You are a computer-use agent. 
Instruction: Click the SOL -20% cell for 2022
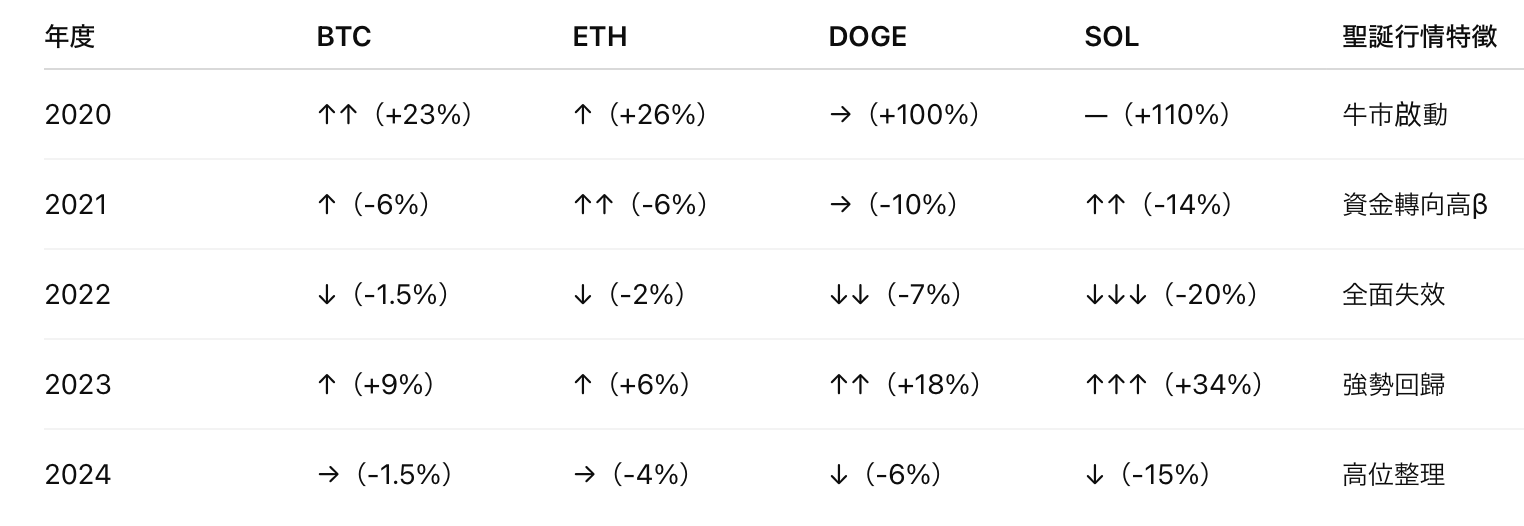tap(1170, 295)
